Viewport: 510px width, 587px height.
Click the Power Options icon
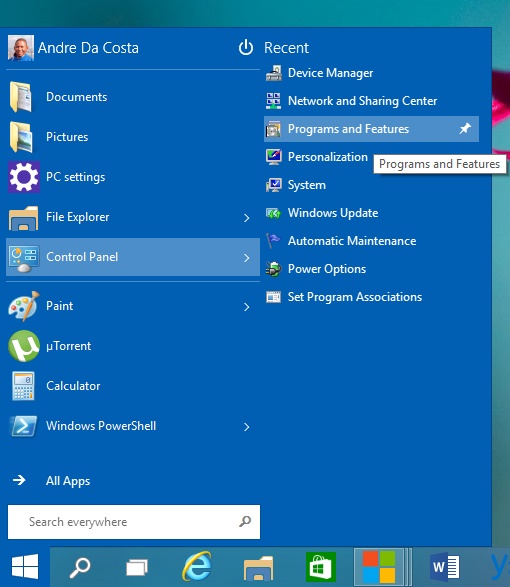point(273,269)
